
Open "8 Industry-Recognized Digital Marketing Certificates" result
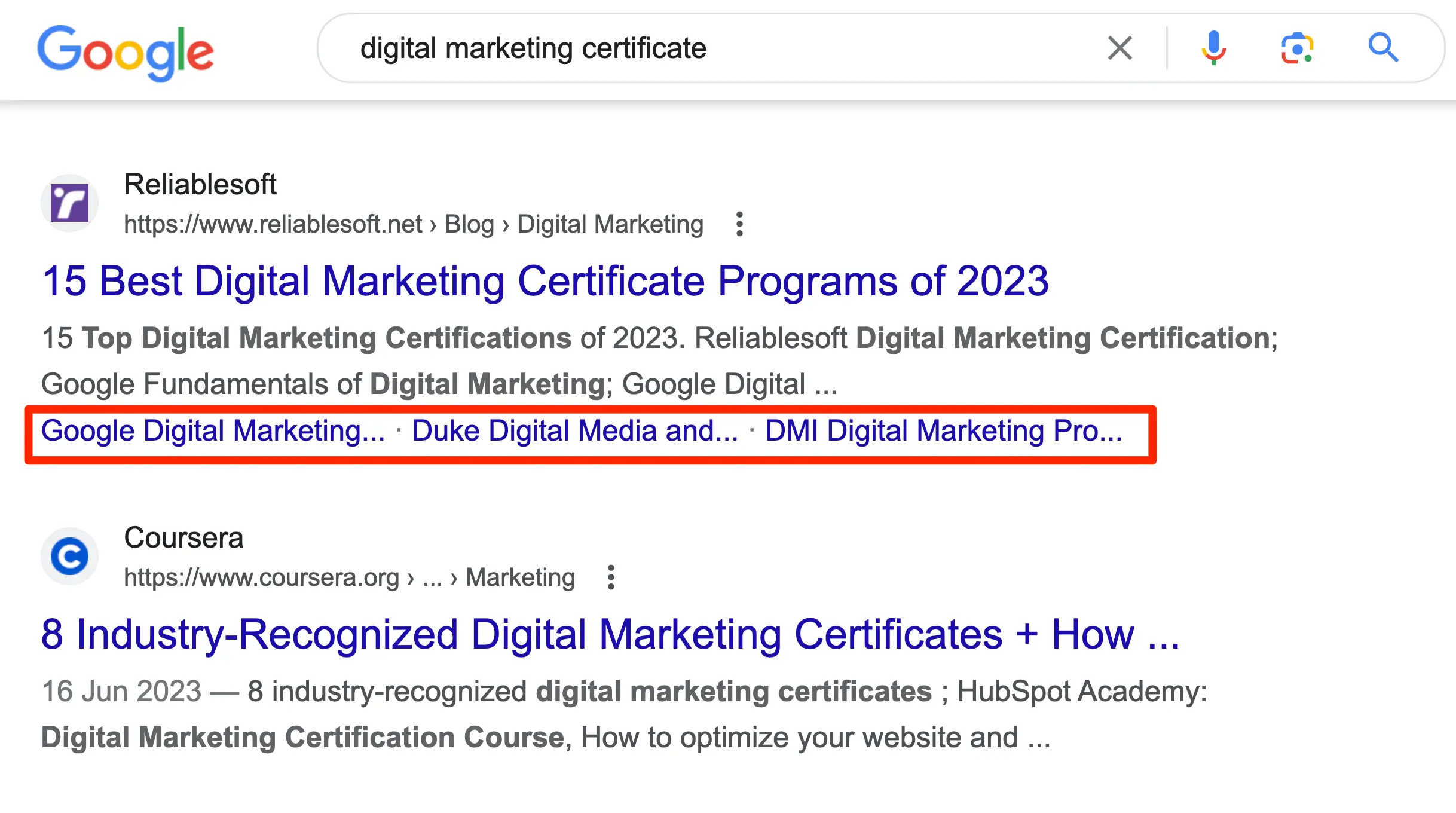[x=610, y=634]
